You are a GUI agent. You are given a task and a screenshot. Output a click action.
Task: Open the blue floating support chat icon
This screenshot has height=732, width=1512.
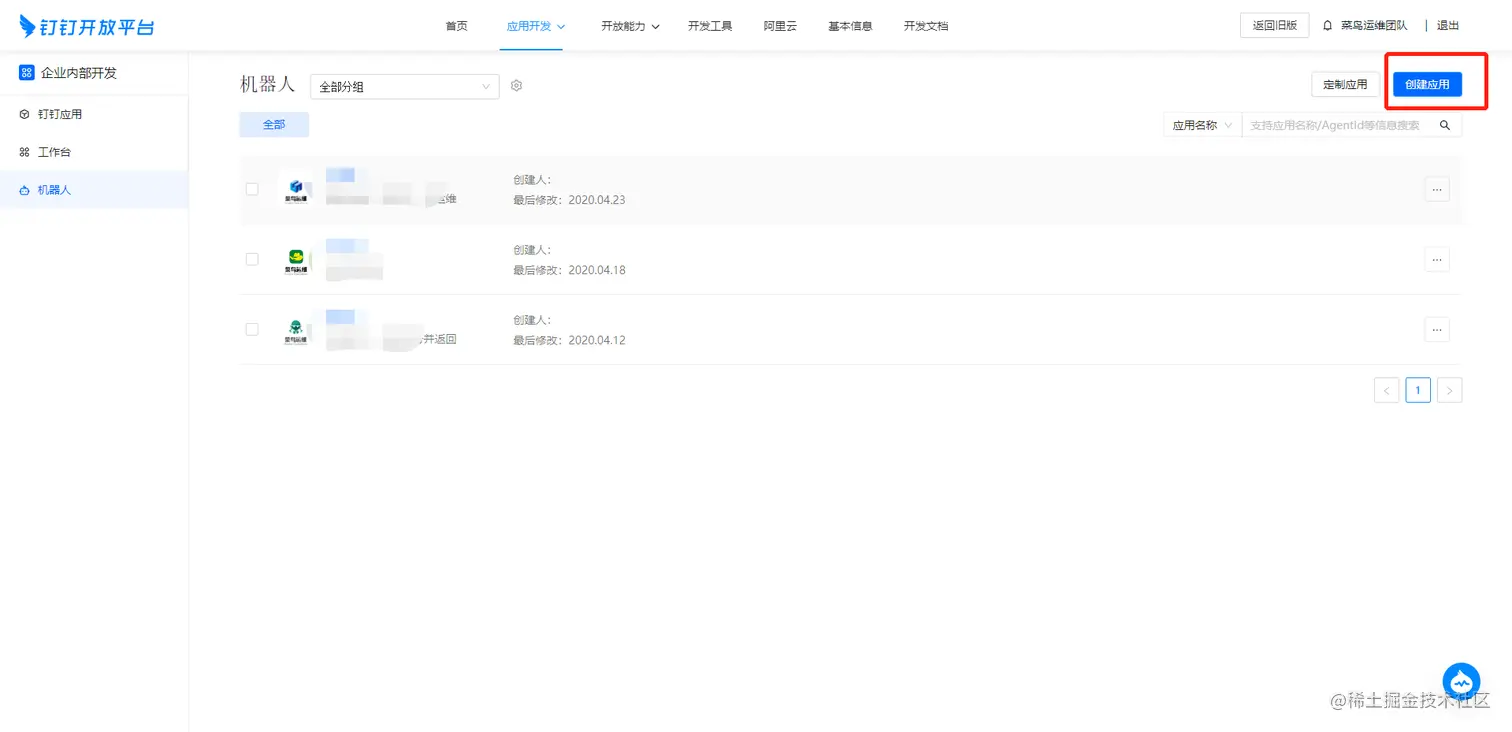coord(1461,681)
